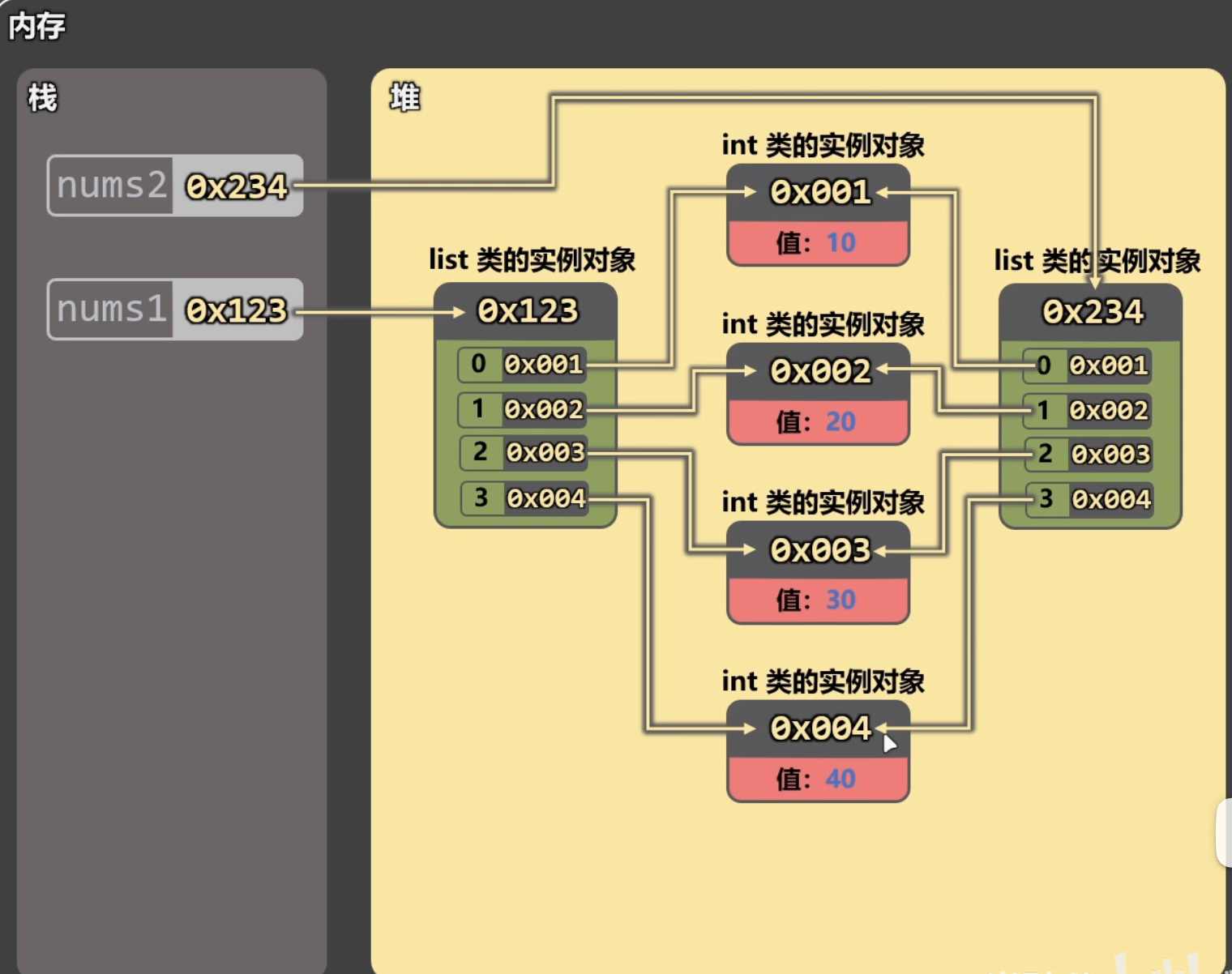Select index 3 entry in list 0x234
The image size is (1232, 974).
[x=1090, y=499]
